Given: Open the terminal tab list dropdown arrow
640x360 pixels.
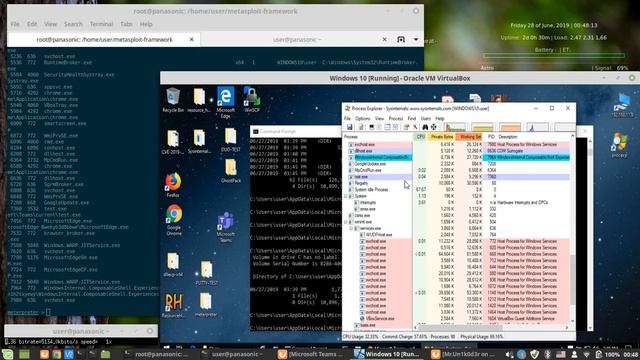Looking at the screenshot, I should coord(416,40).
